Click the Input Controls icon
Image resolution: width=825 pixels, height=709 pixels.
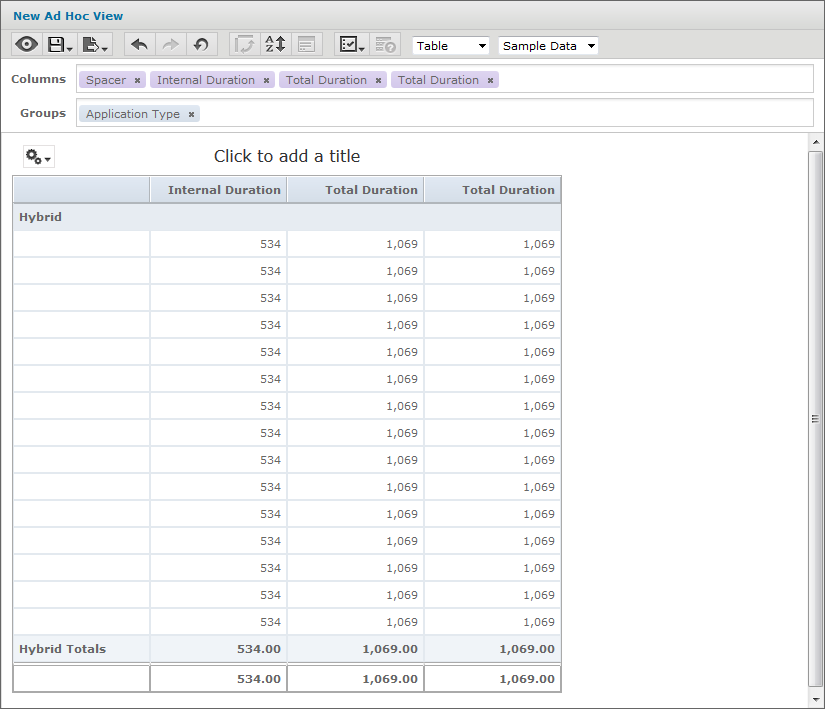coord(306,45)
